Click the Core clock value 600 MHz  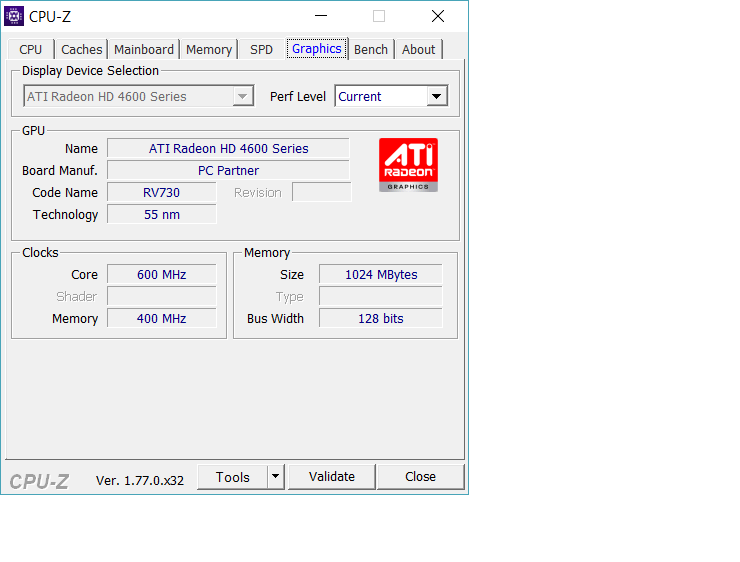click(162, 275)
